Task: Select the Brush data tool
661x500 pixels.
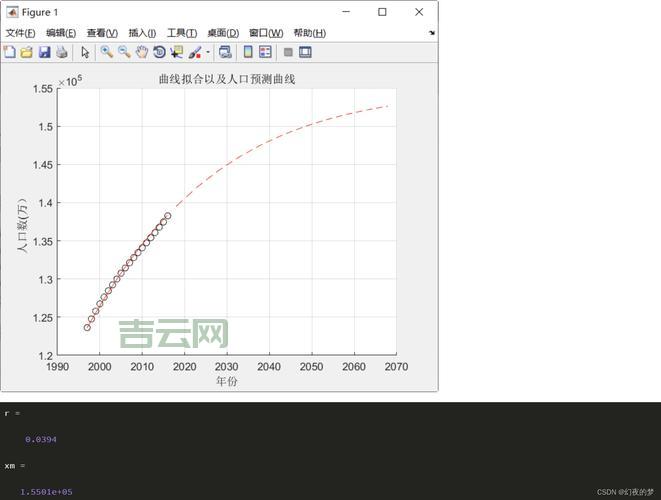Action: pyautogui.click(x=195, y=52)
